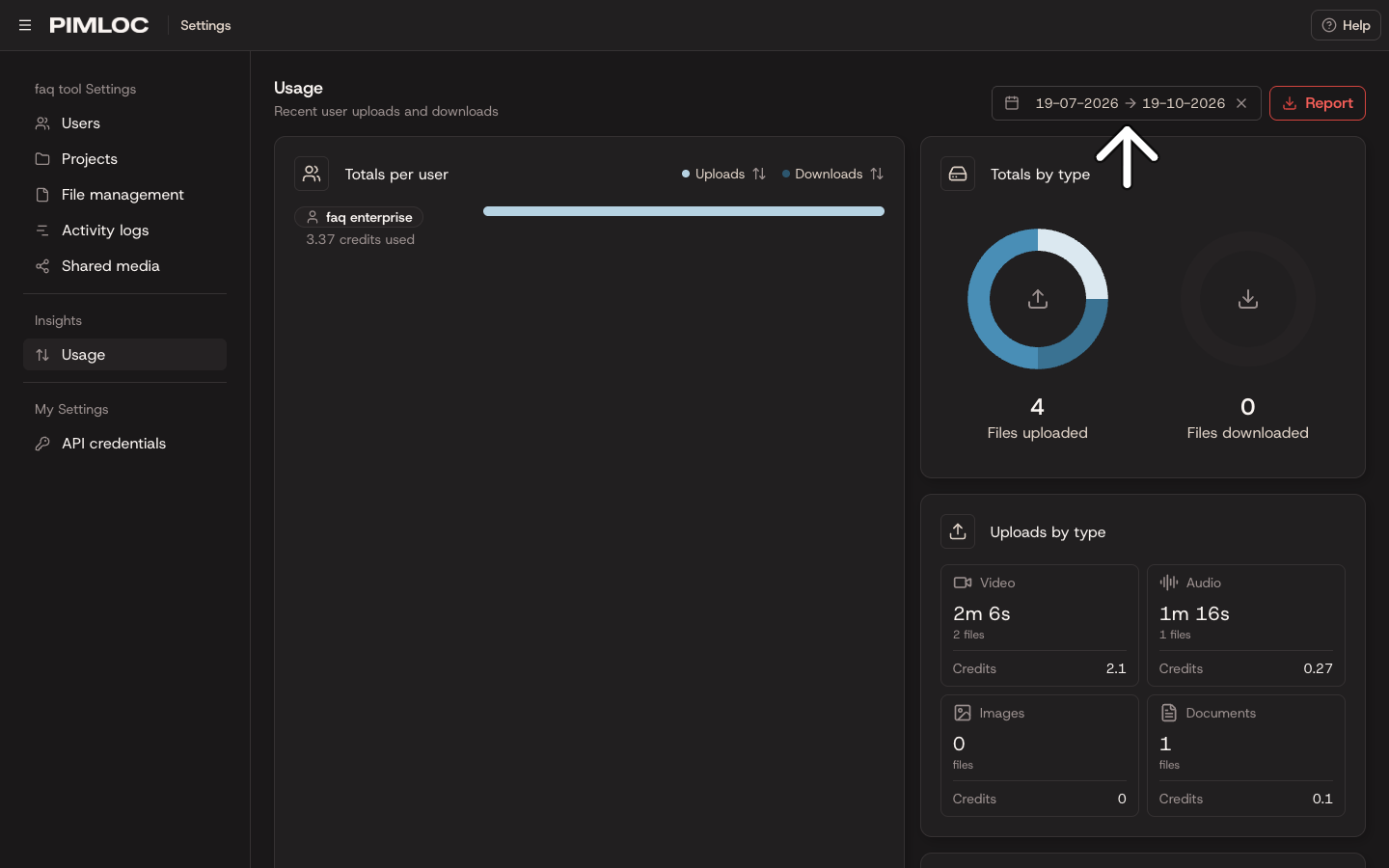Click the Totals by type storage icon

[x=958, y=174]
